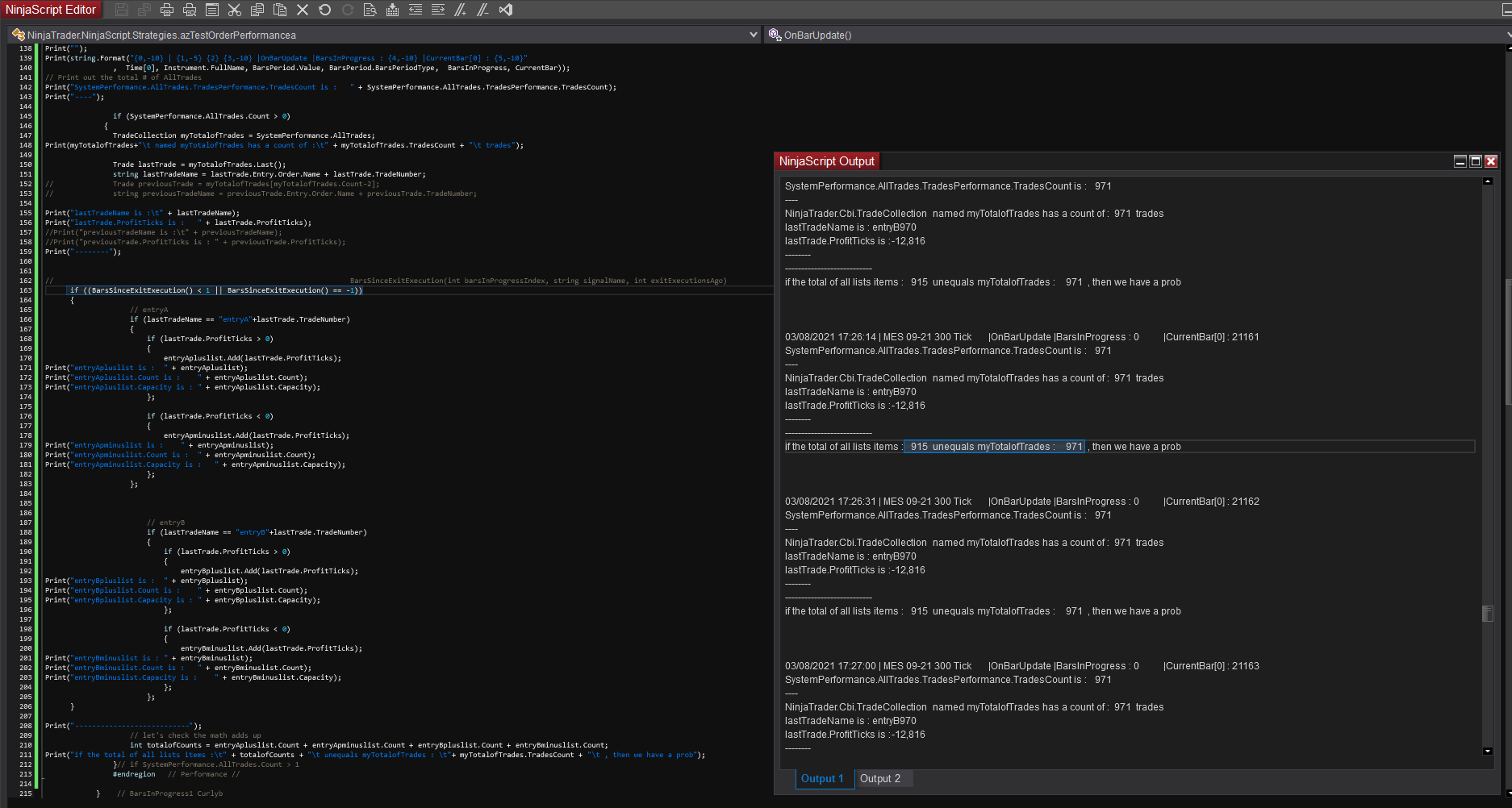This screenshot has width=1512, height=808.
Task: Click the '#endregion // Performance //' line
Action: click(x=176, y=774)
